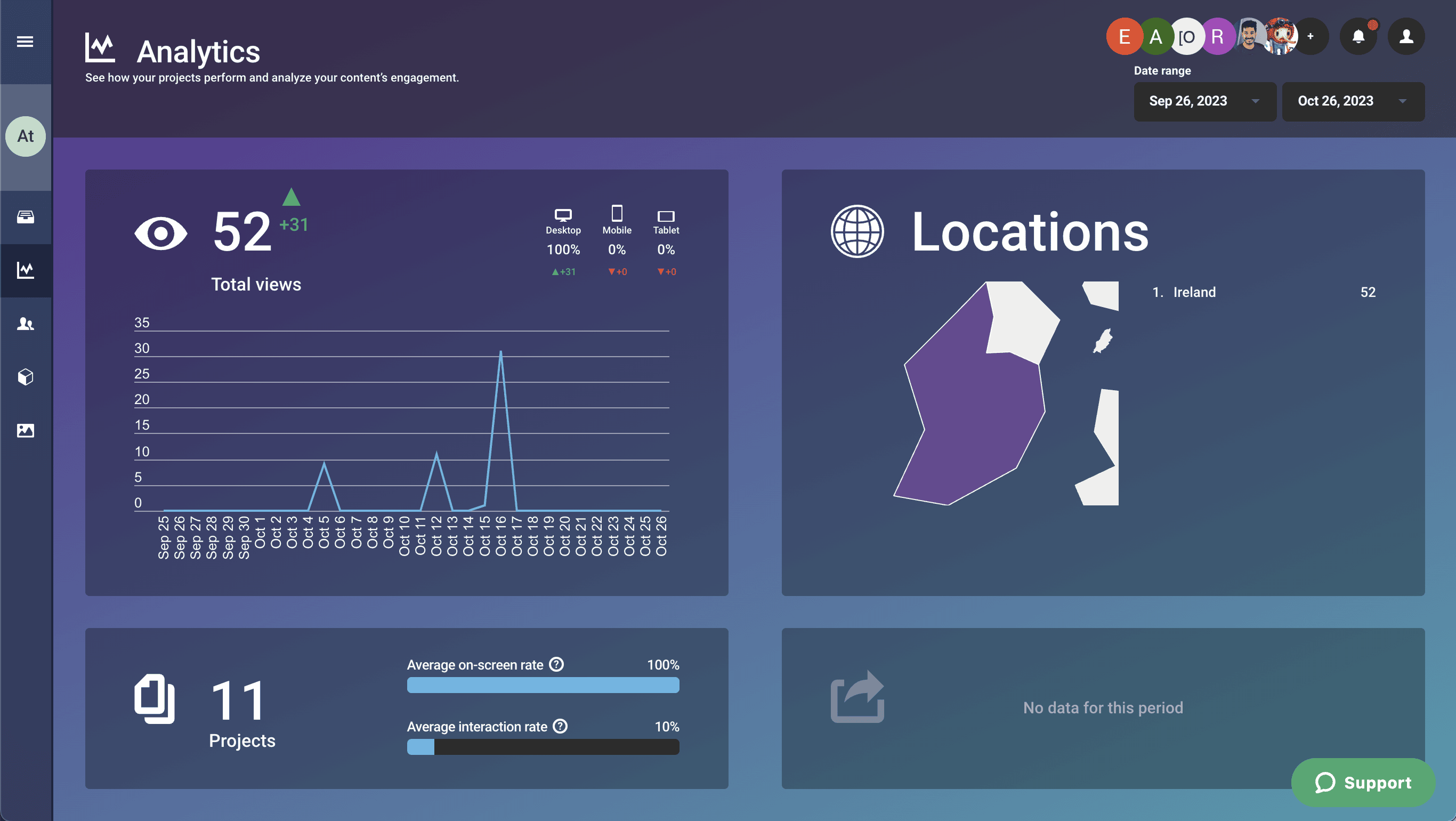Open help for Average interaction rate

click(560, 726)
